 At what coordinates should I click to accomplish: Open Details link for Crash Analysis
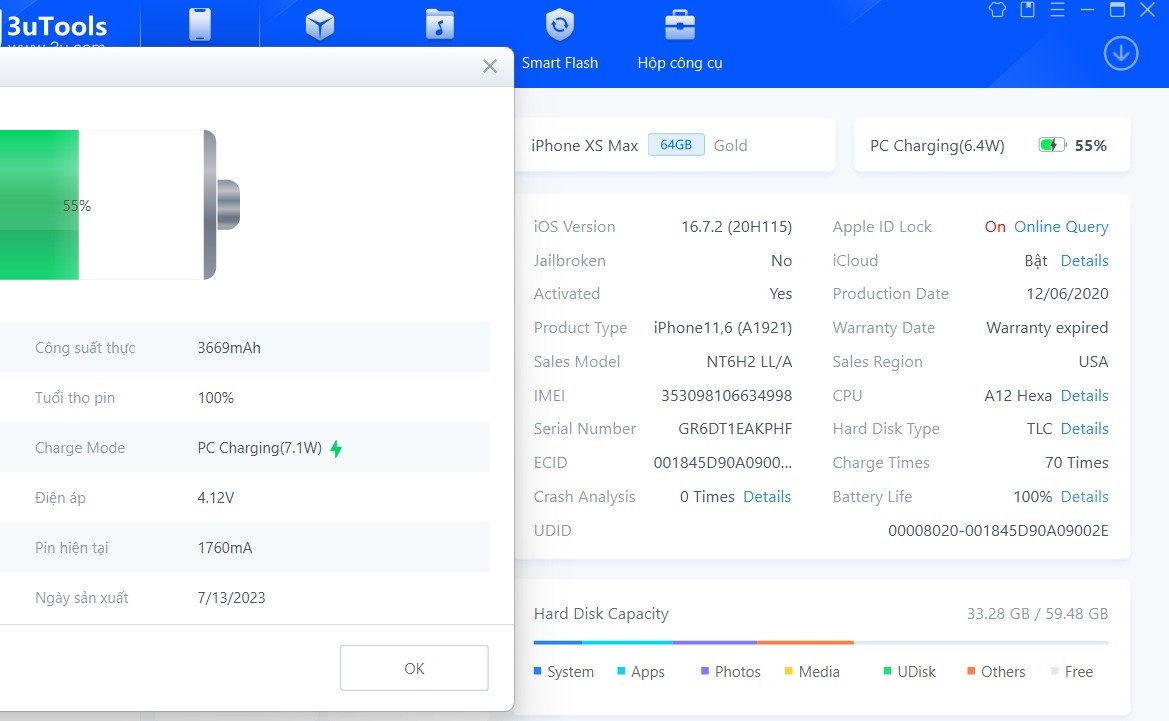pos(767,497)
